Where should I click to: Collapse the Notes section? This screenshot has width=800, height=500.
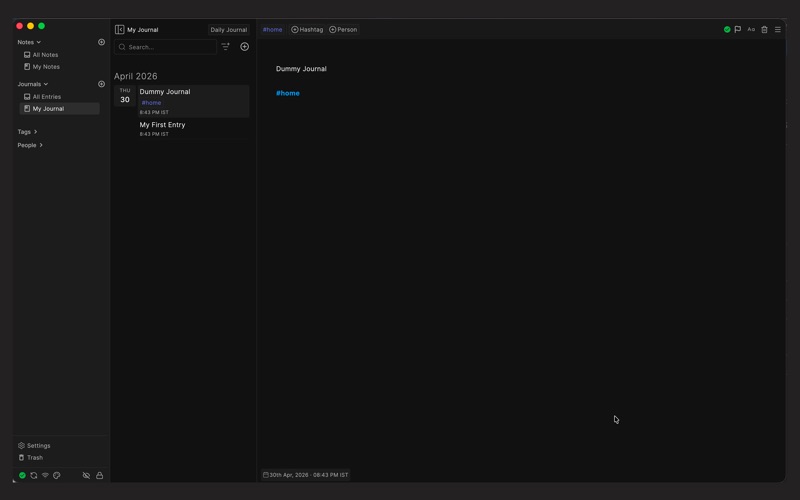point(29,42)
